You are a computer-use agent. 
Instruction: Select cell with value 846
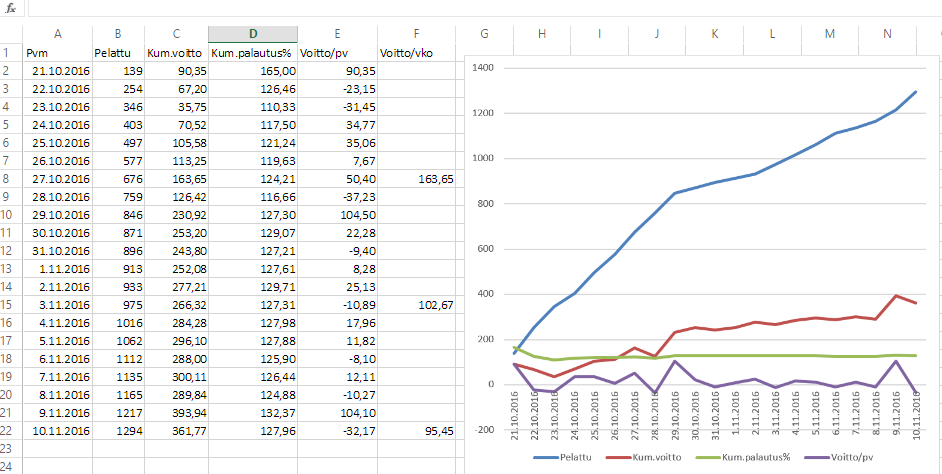(x=118, y=215)
